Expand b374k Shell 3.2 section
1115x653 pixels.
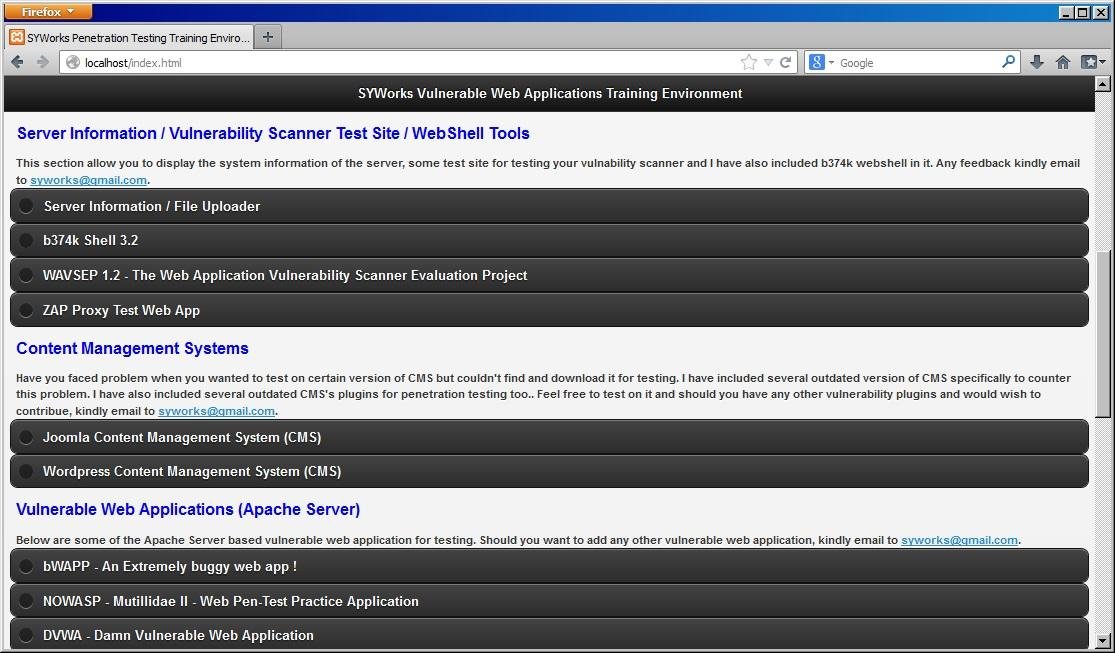tap(549, 240)
